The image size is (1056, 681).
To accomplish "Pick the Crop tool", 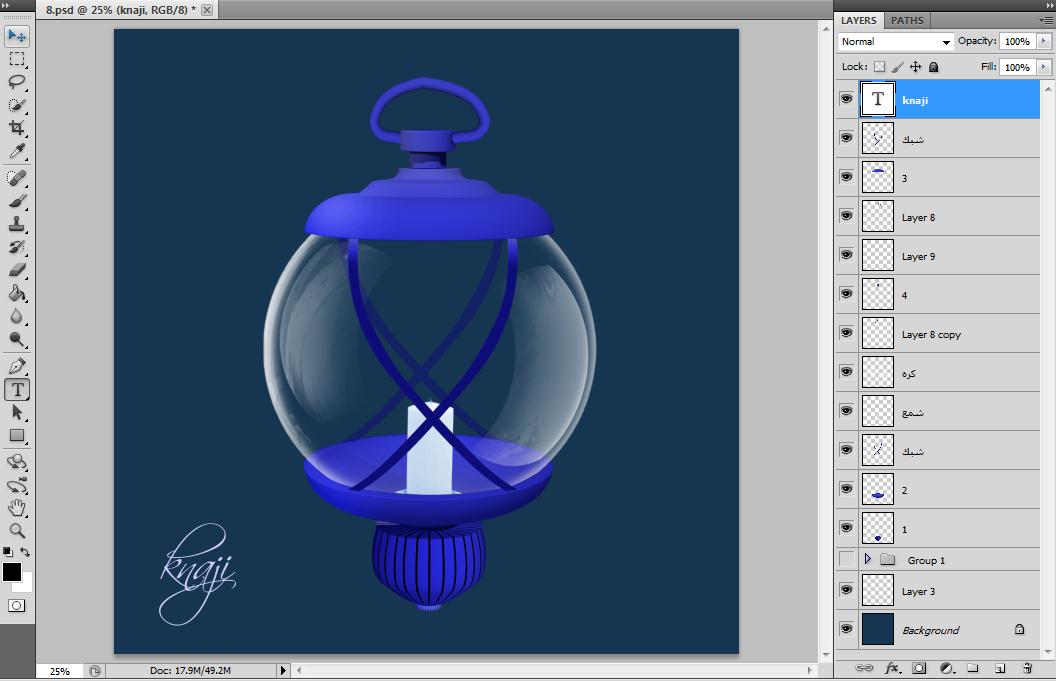I will (17, 128).
